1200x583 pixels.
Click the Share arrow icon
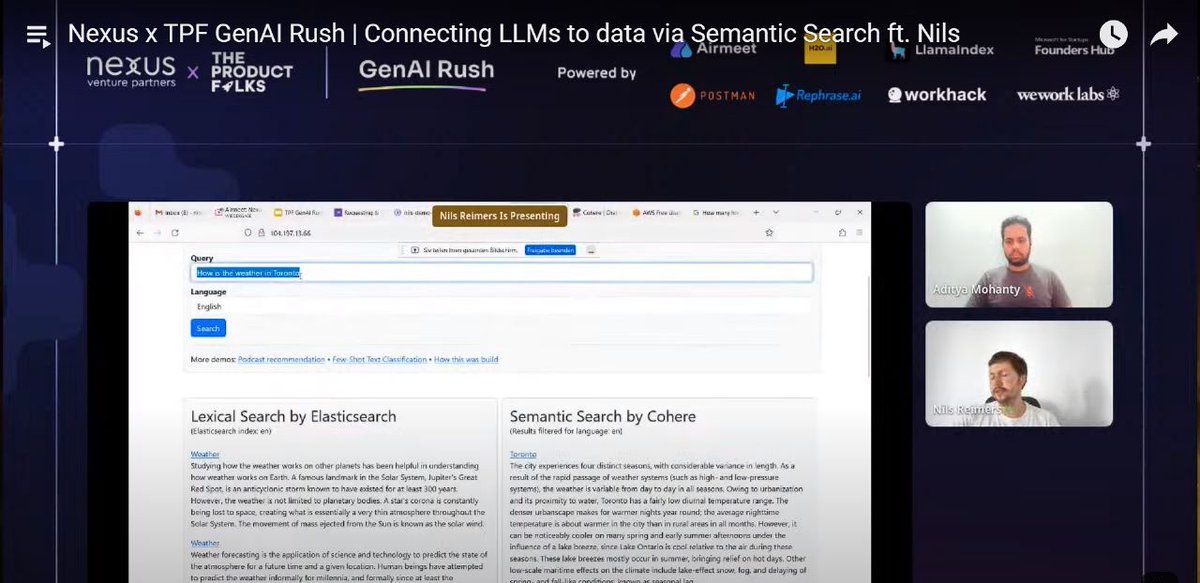(1164, 35)
